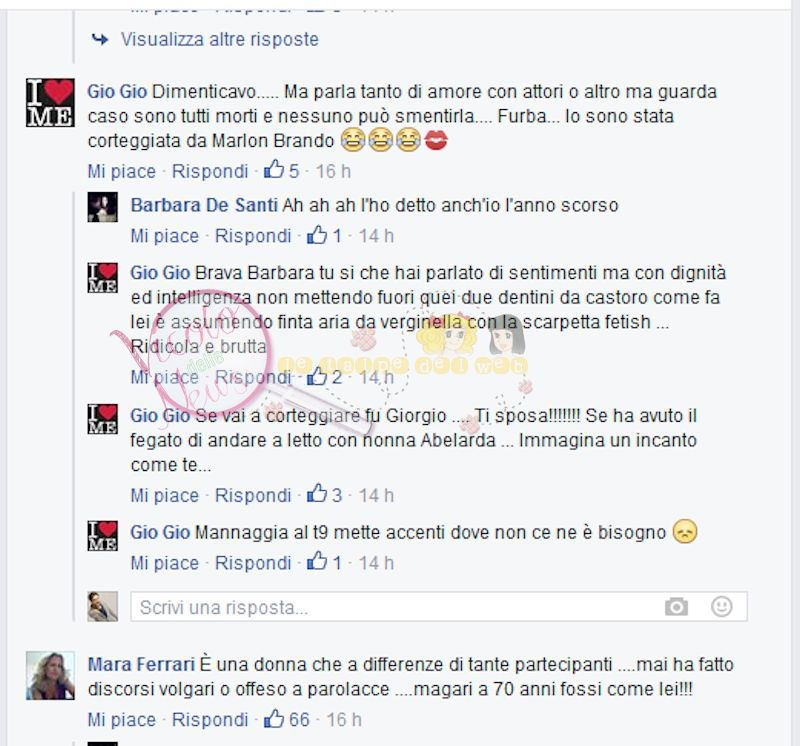The image size is (800, 746).
Task: Click Mi piace under Barbara De Santi's reply
Action: (x=164, y=236)
